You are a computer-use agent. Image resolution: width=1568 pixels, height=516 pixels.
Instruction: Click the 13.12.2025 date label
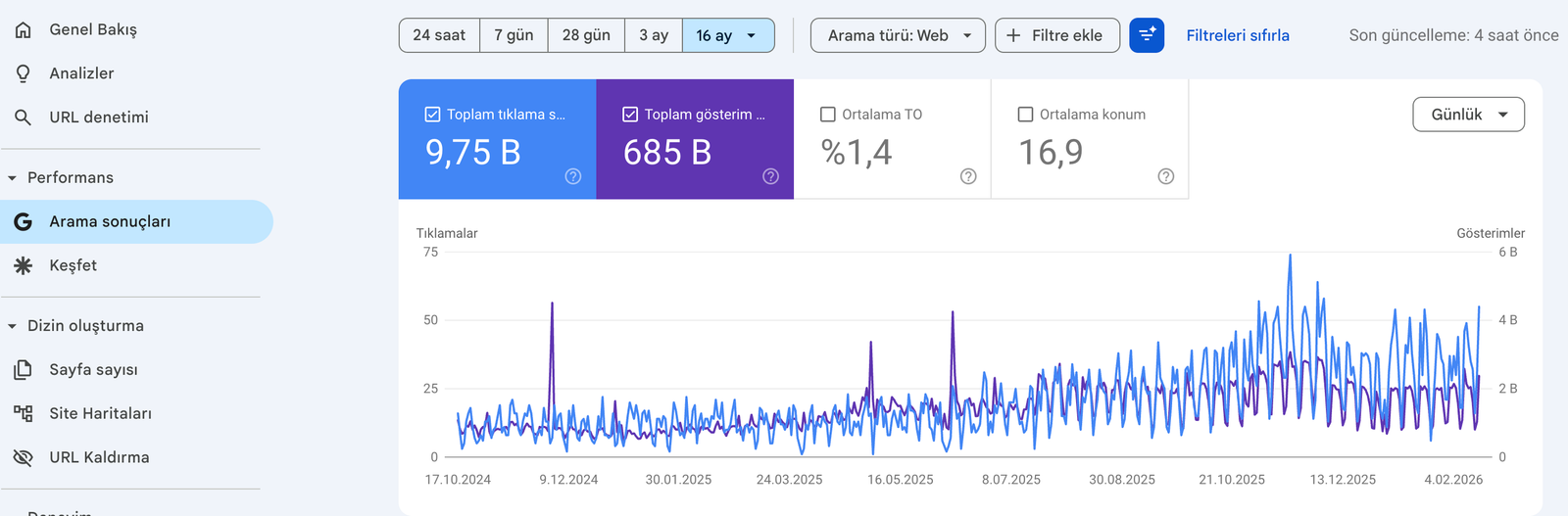(x=1343, y=480)
